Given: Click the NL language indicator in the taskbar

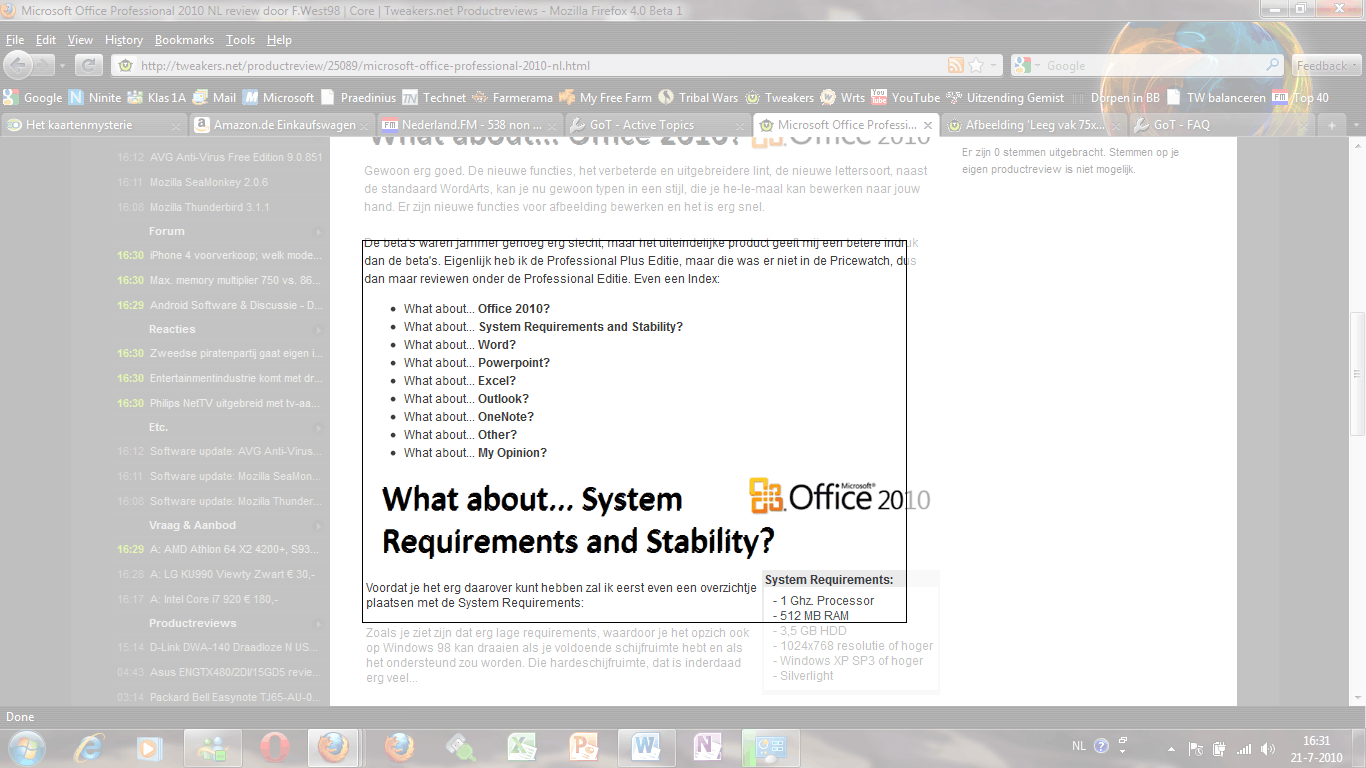Looking at the screenshot, I should (x=1078, y=746).
